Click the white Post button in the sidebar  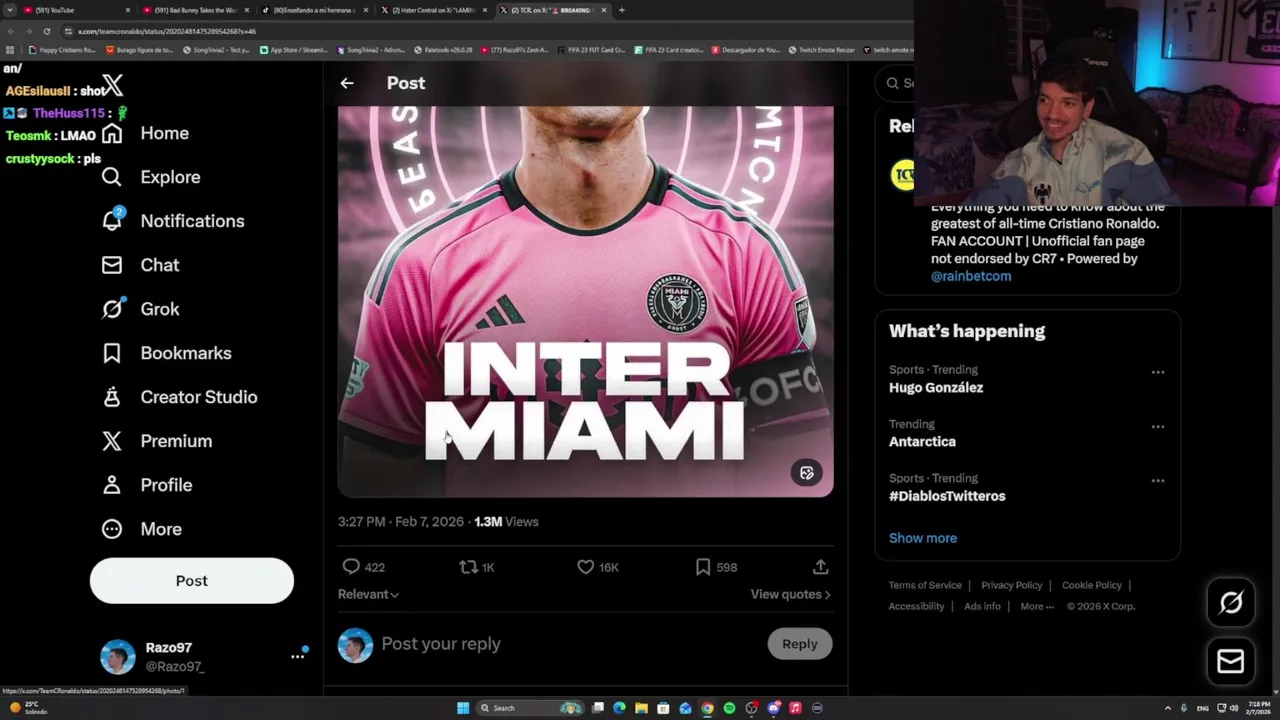pos(192,581)
